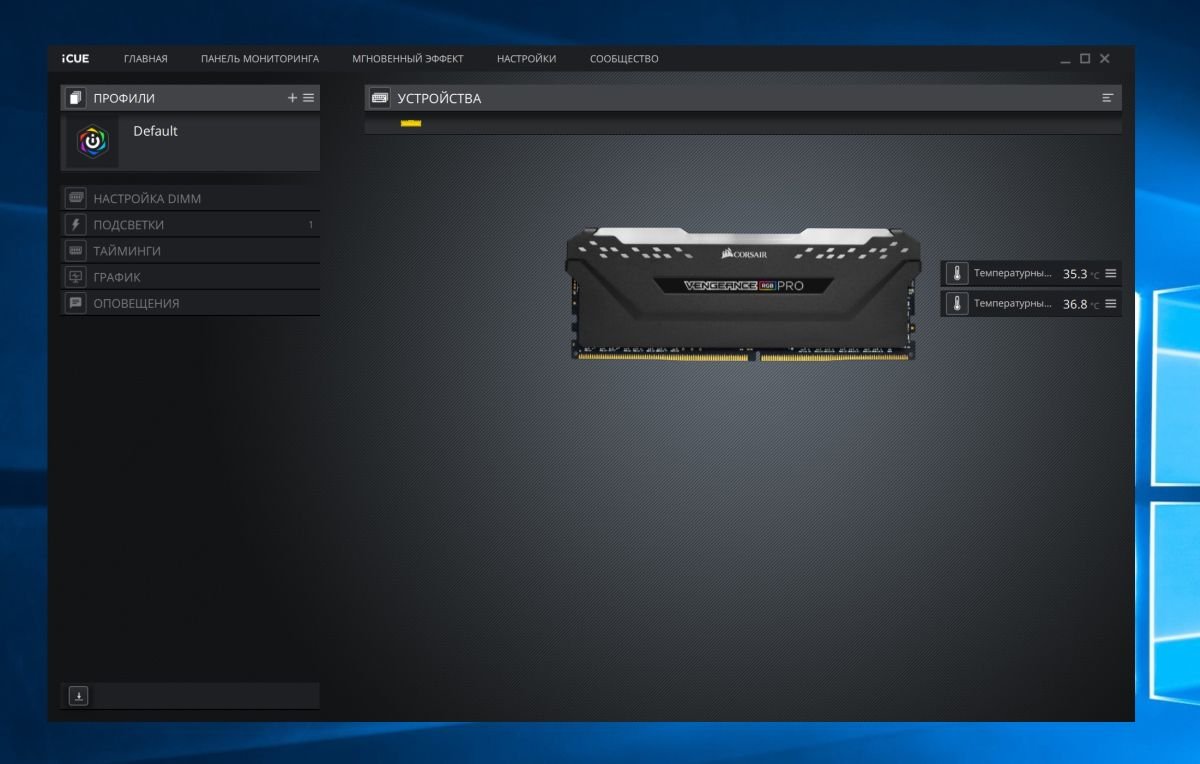Click the УСТРОЙСТВА keyboard icon
Screen dimensions: 1200x764
[x=380, y=98]
